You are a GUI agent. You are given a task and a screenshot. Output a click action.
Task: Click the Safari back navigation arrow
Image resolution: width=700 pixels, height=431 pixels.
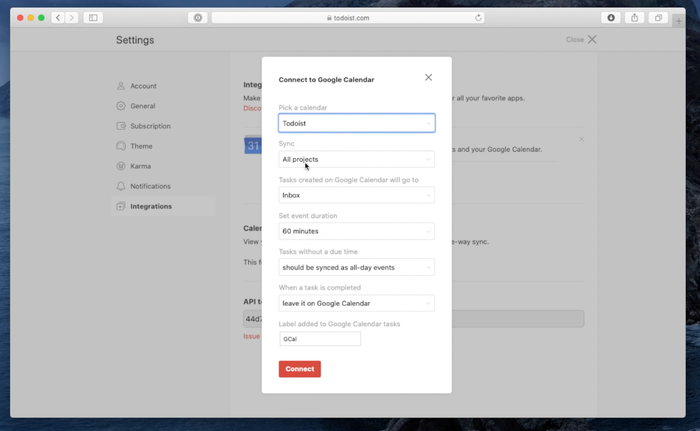point(58,17)
